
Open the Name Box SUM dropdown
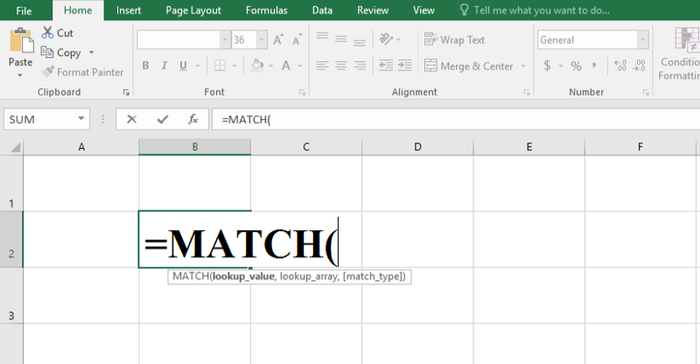pyautogui.click(x=81, y=119)
